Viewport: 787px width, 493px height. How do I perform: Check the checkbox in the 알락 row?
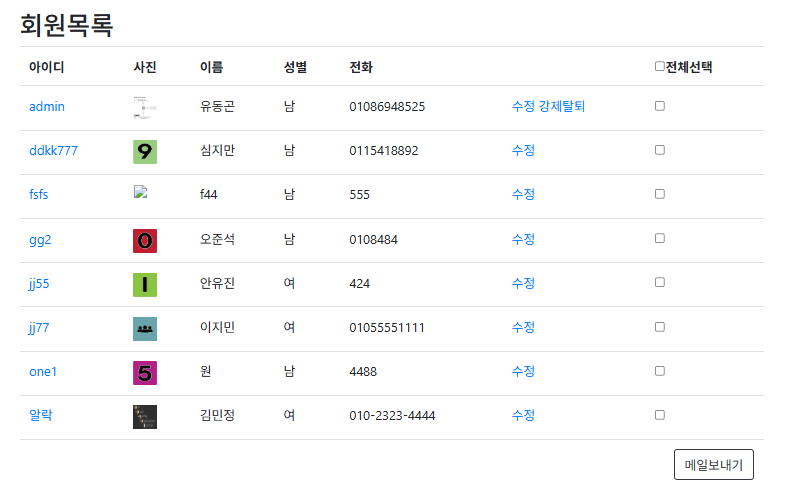point(660,415)
